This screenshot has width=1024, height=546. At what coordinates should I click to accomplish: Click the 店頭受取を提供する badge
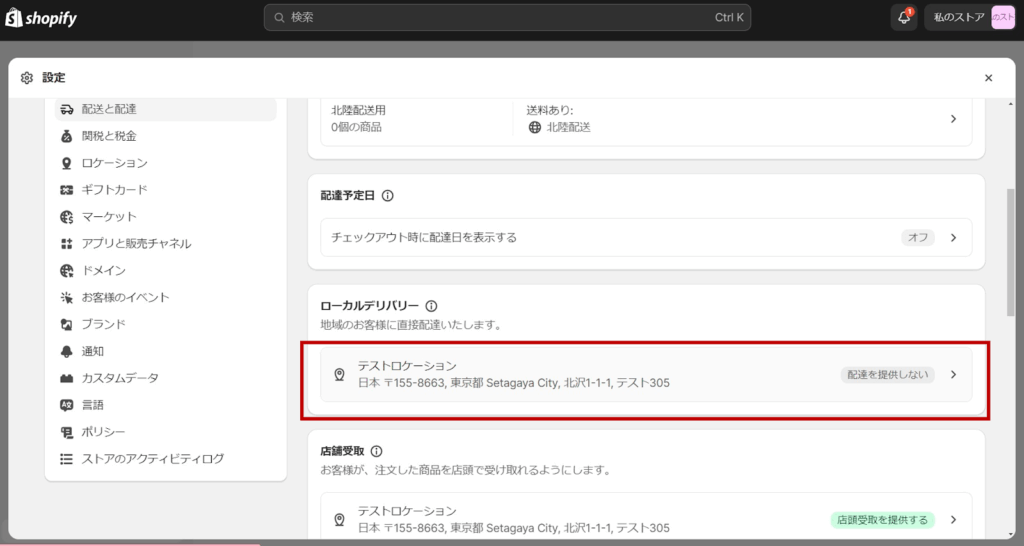coord(882,520)
